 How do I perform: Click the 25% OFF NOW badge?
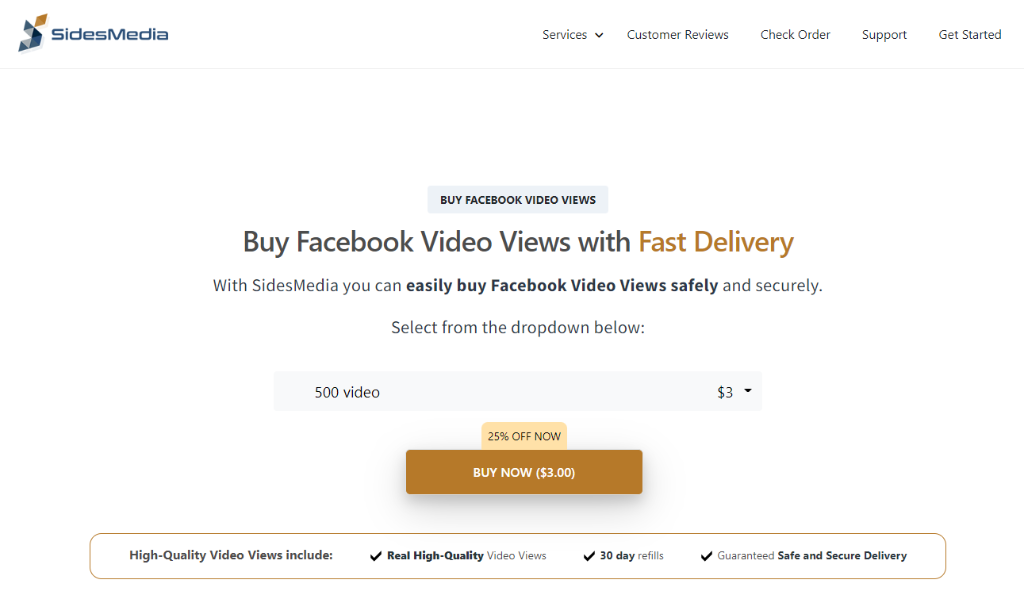pyautogui.click(x=524, y=436)
